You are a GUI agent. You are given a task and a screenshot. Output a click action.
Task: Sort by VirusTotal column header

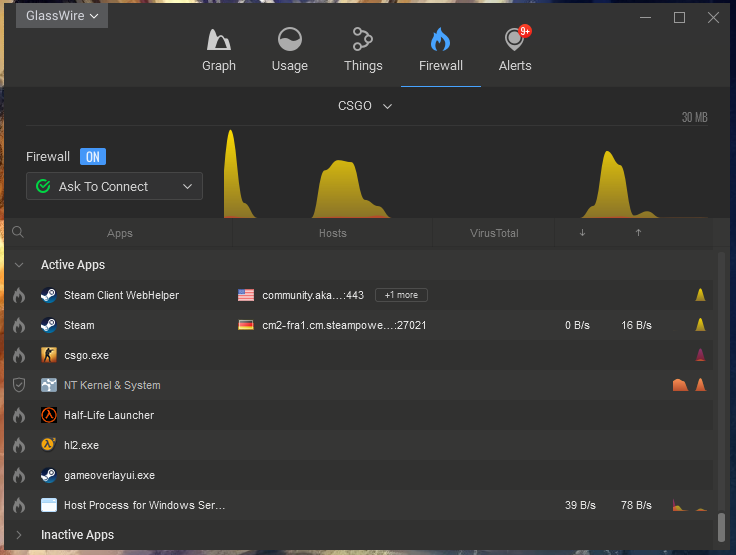coord(494,233)
